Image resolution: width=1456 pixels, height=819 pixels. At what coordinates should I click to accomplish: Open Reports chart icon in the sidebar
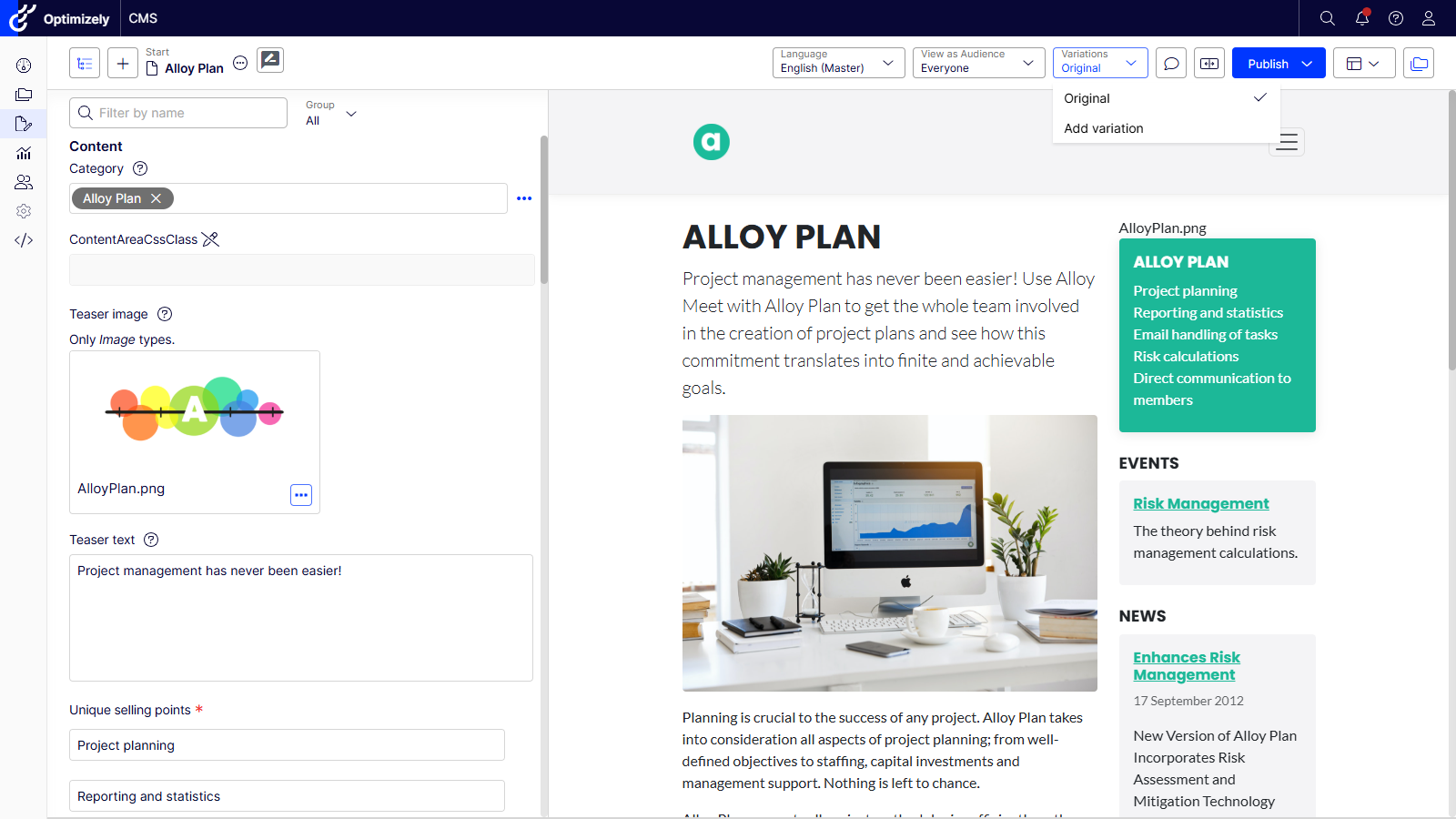(x=24, y=153)
